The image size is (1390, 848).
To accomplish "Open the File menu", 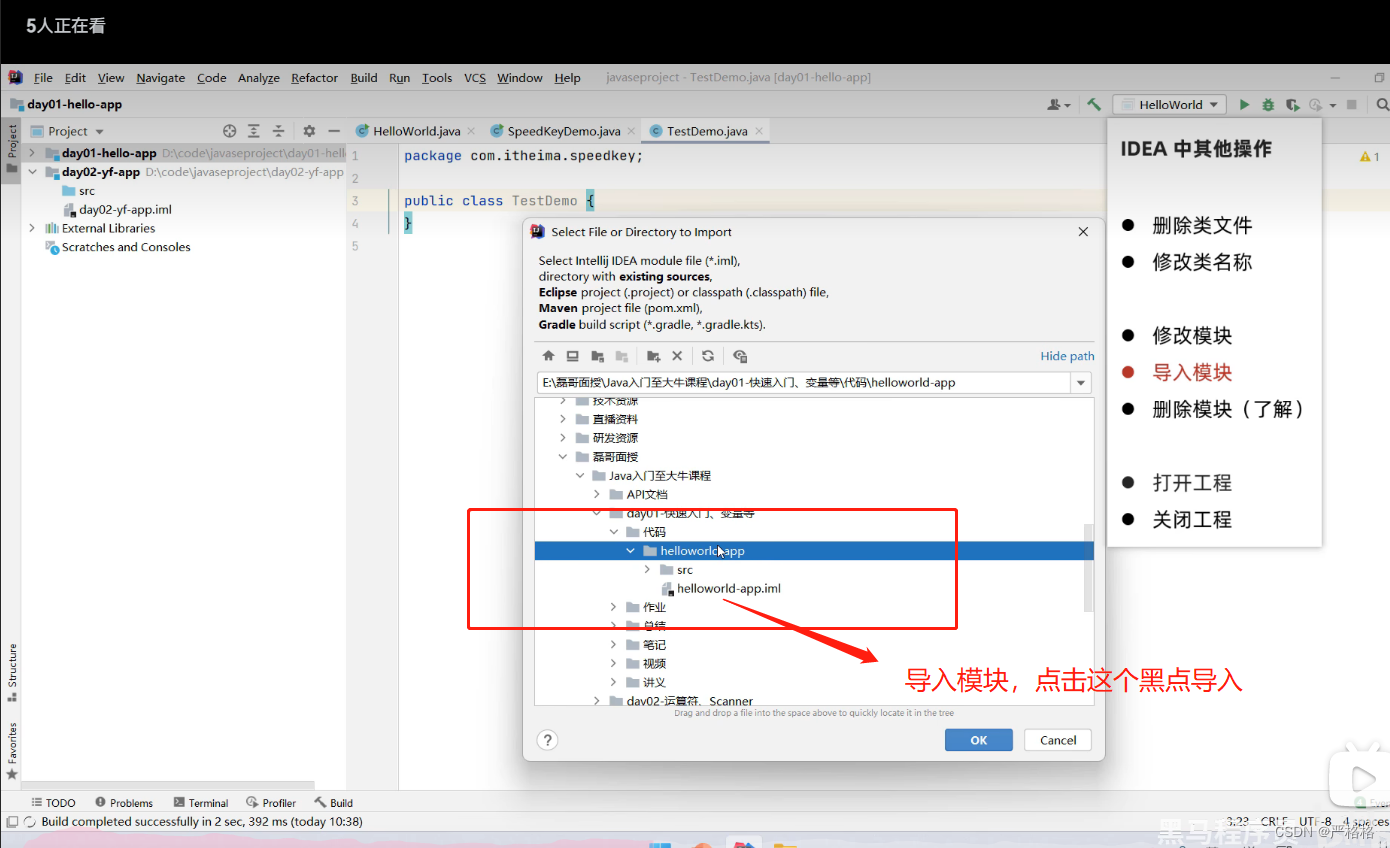I will tap(43, 78).
